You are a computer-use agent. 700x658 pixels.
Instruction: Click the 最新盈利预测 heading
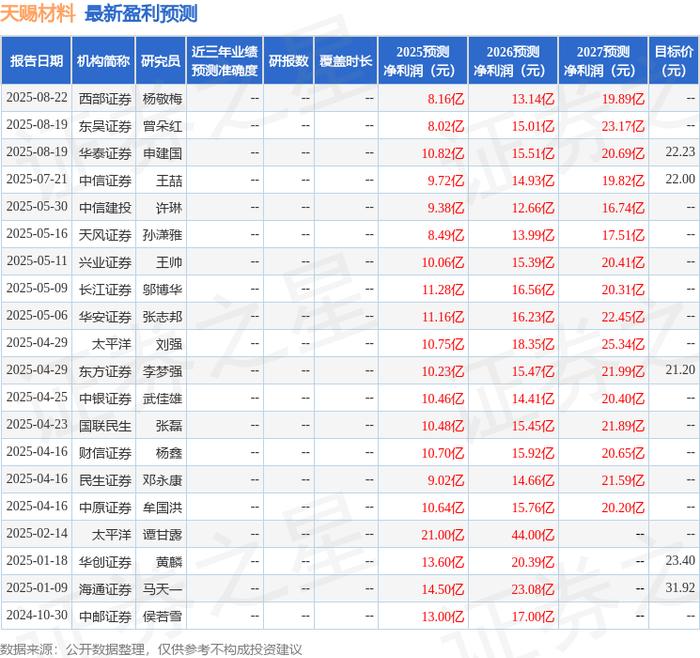[x=141, y=13]
